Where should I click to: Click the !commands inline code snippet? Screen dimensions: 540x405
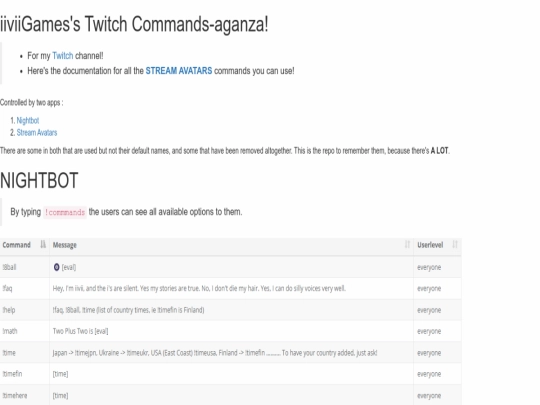(65, 212)
